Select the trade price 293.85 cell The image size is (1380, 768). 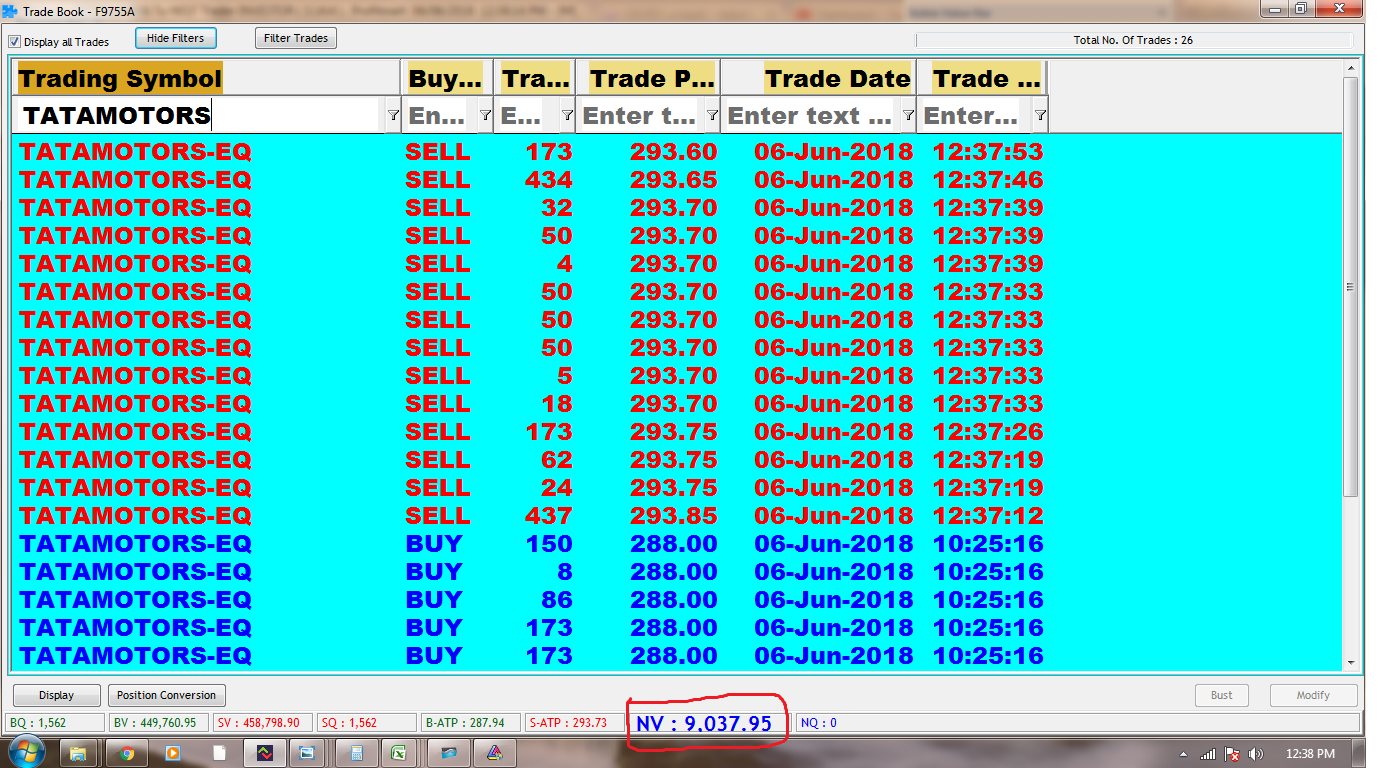click(x=673, y=516)
